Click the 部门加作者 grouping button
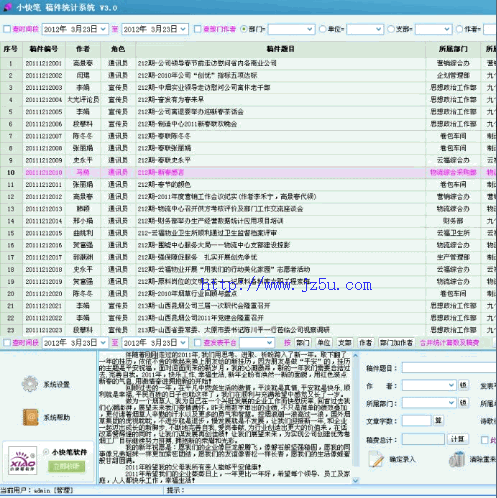This screenshot has width=497, height=498. [396, 343]
